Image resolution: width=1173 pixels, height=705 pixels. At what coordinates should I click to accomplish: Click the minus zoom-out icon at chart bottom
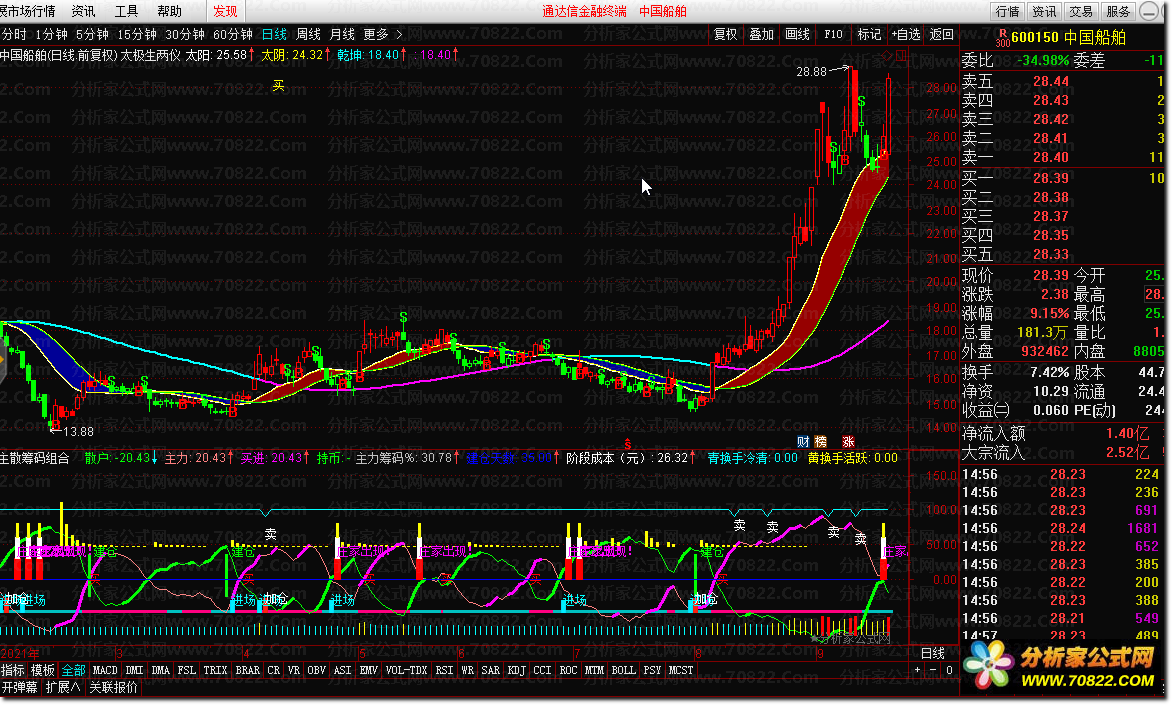tap(933, 670)
